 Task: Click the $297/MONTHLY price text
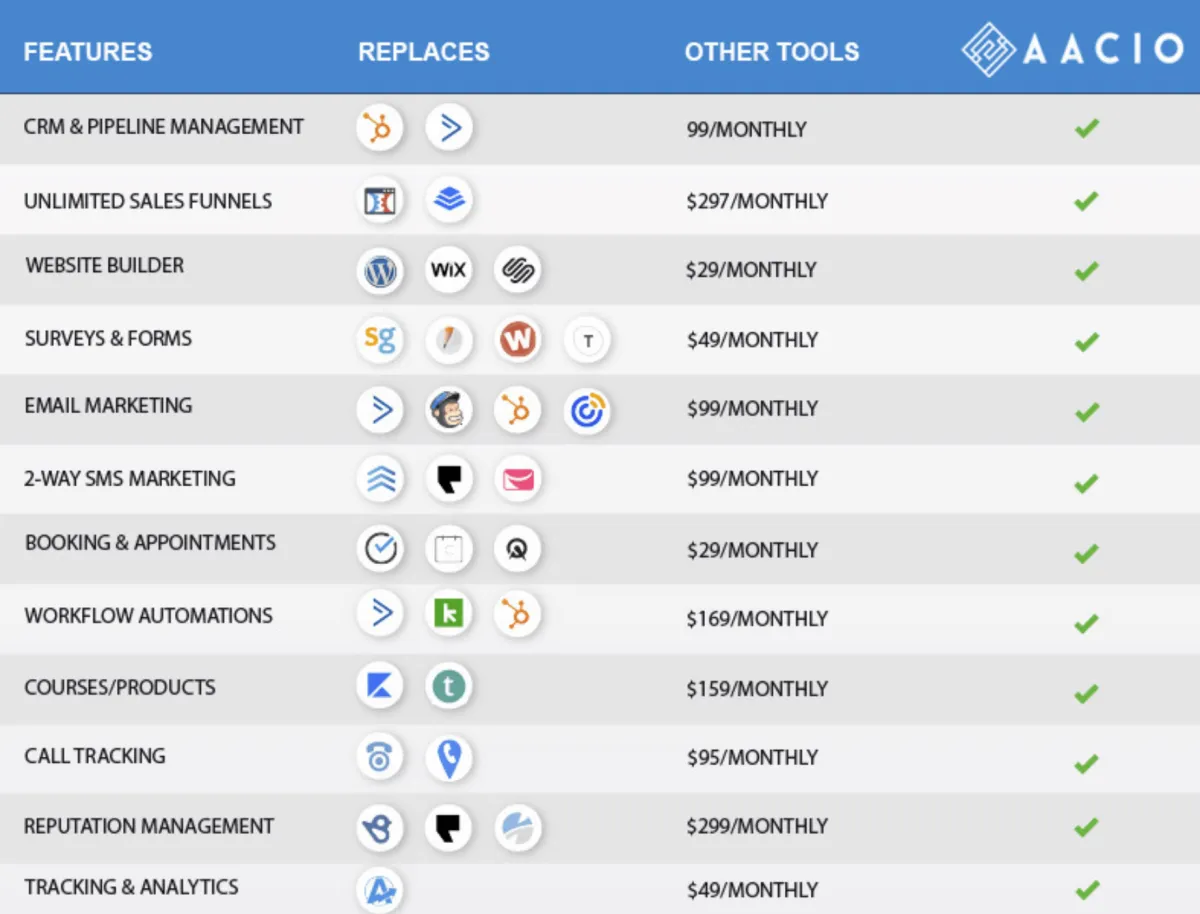(x=757, y=201)
